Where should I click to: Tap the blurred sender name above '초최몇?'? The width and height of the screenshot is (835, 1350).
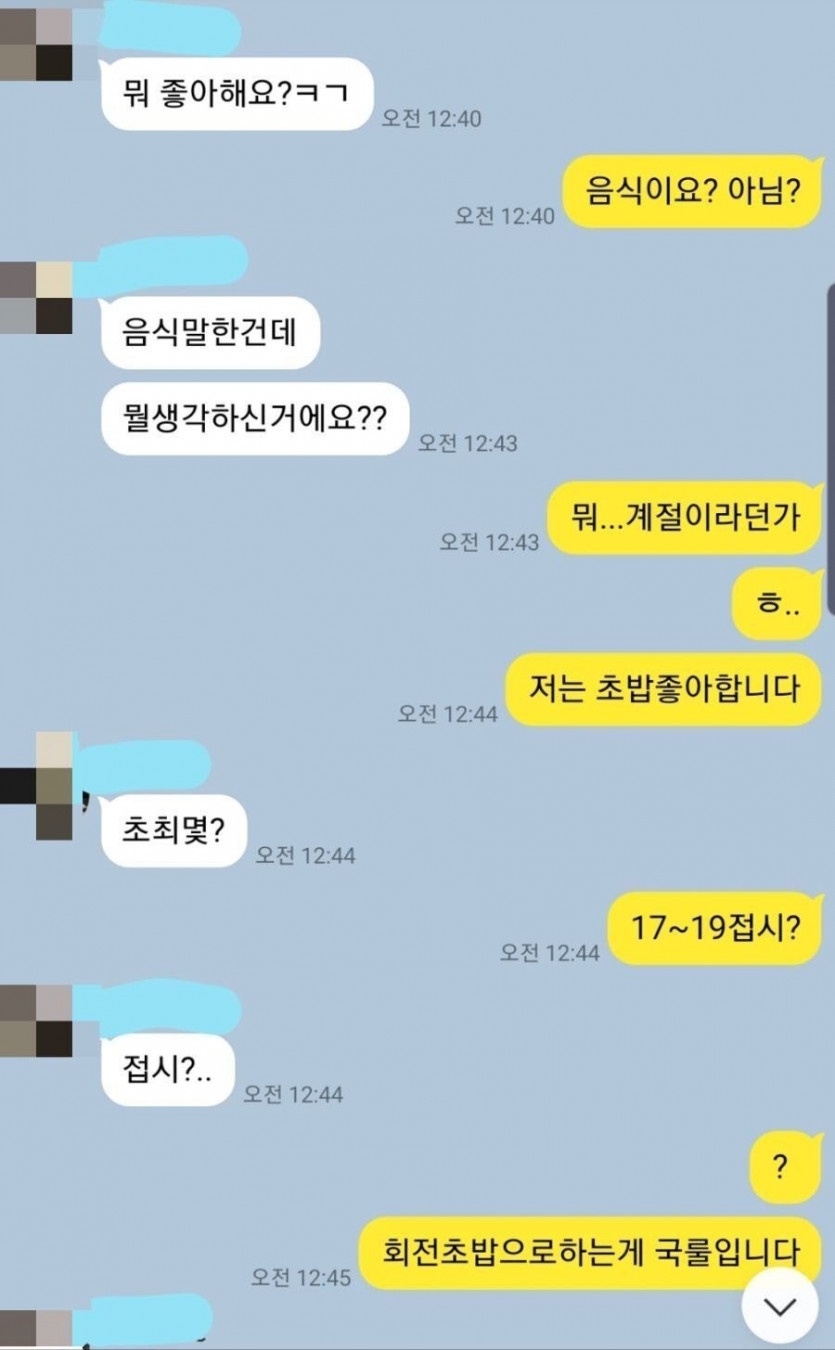coord(143,766)
